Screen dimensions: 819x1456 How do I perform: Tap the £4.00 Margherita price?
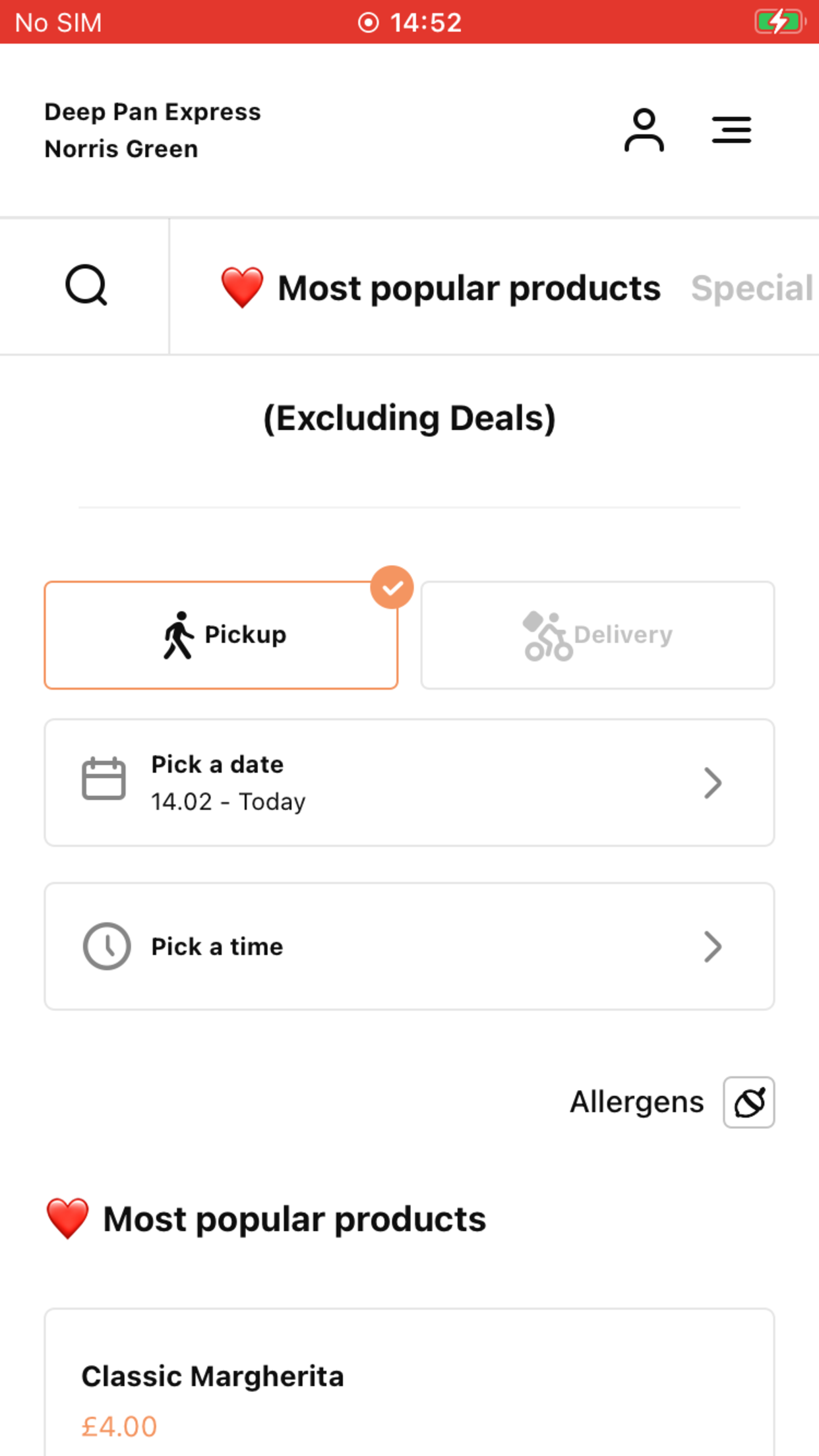pyautogui.click(x=119, y=1426)
